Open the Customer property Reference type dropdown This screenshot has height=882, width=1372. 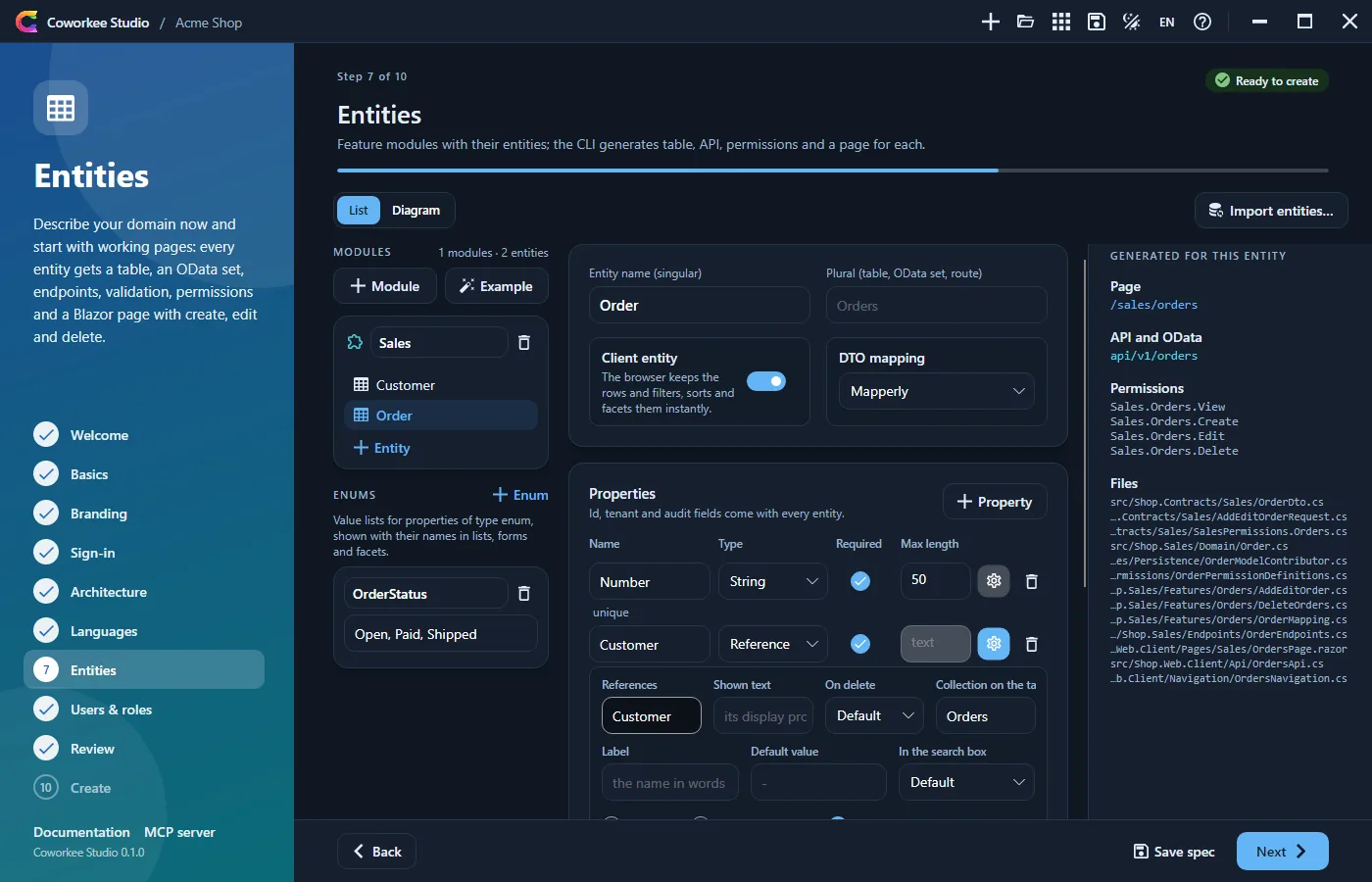tap(773, 644)
